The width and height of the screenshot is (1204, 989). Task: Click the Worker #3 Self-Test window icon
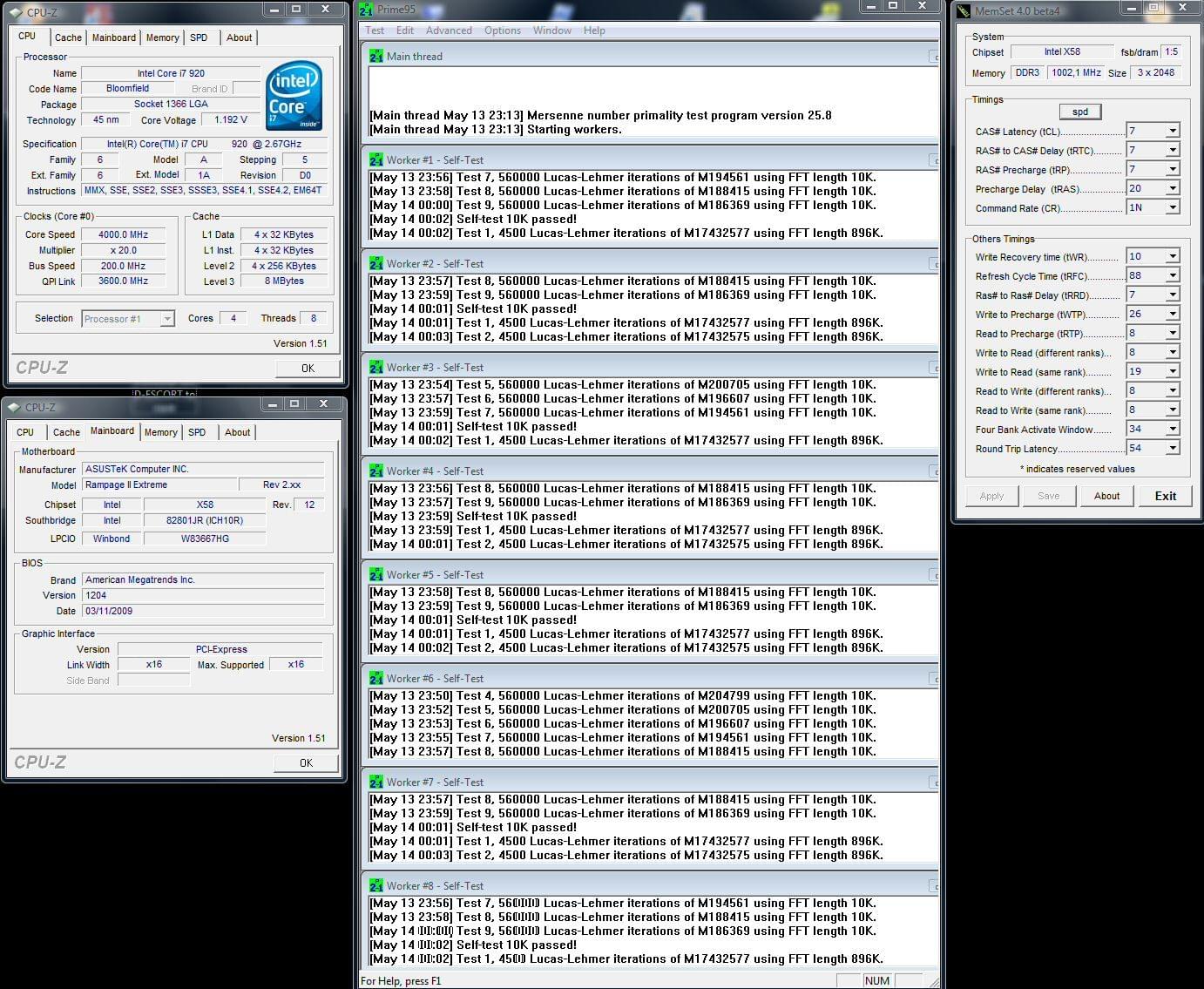click(x=376, y=367)
